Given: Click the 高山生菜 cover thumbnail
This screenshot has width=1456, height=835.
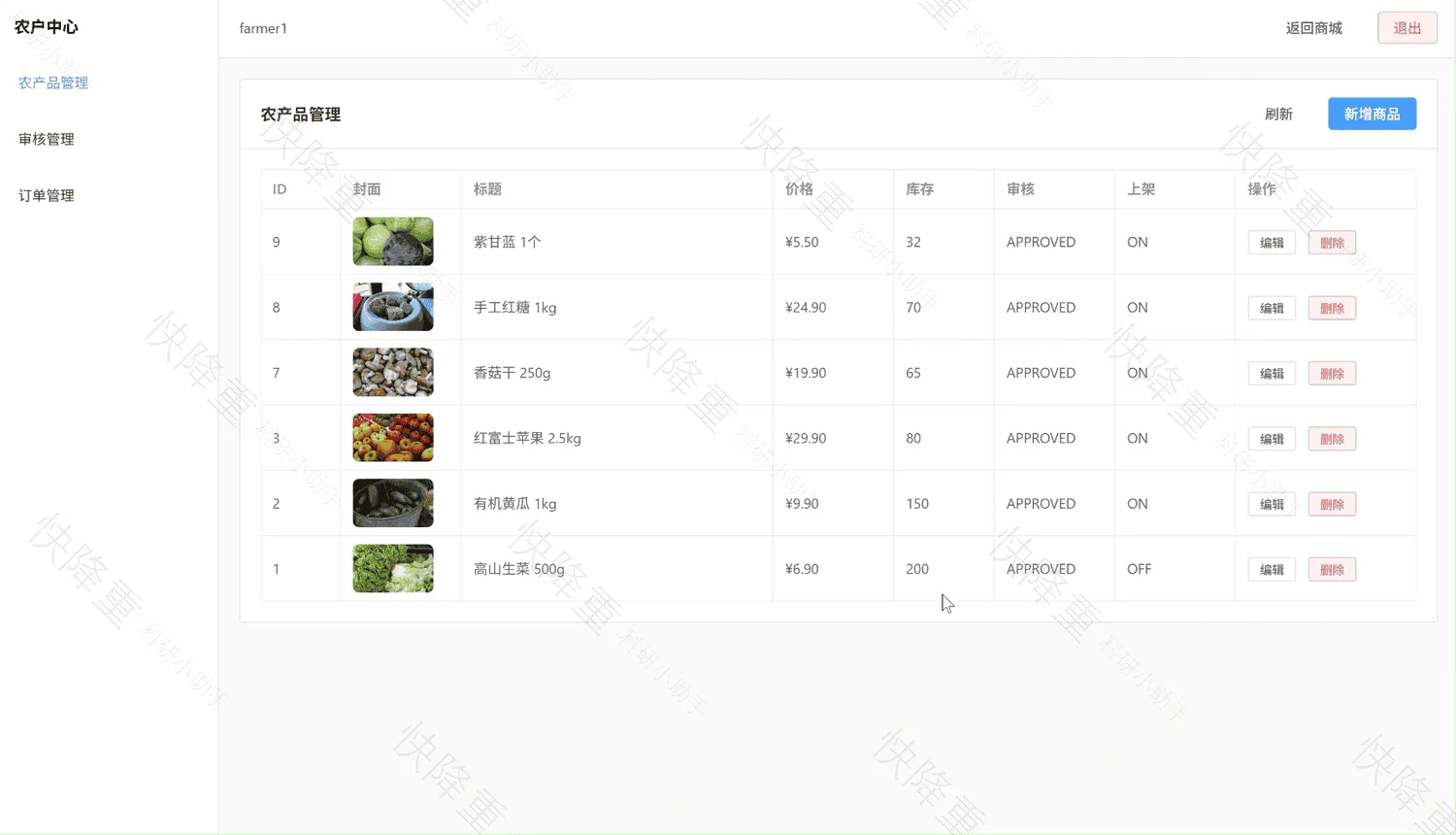Looking at the screenshot, I should click(393, 568).
